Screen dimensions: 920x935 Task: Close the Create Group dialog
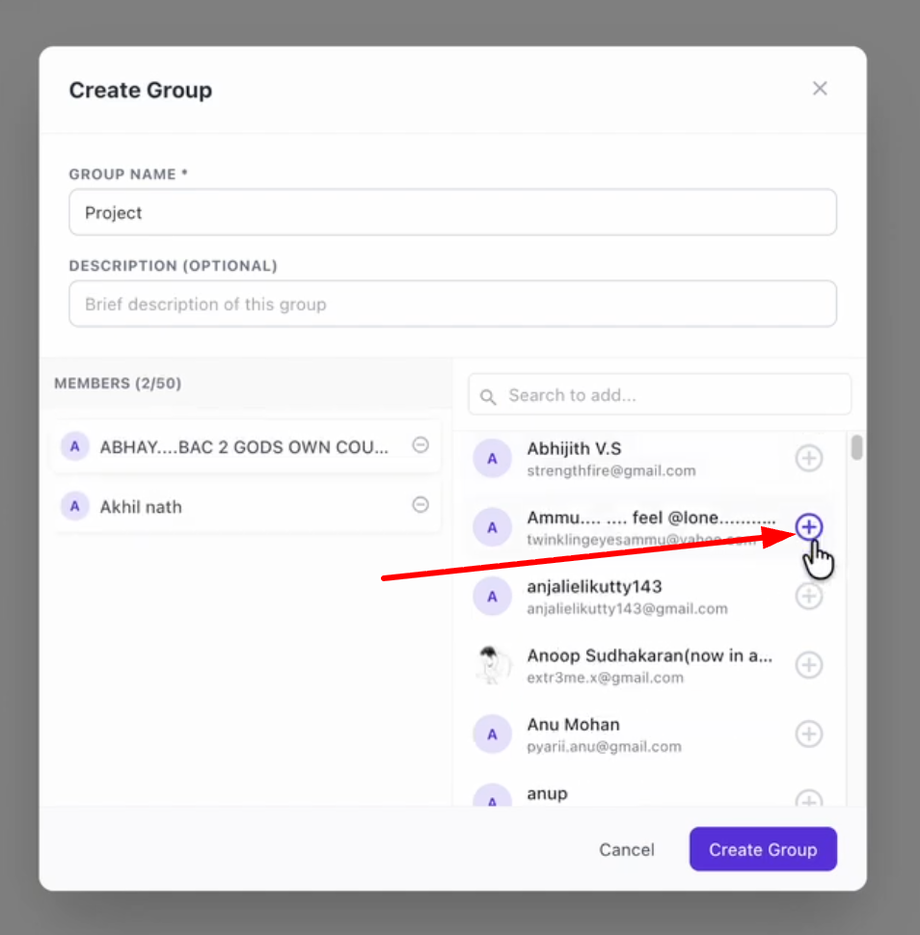[820, 88]
